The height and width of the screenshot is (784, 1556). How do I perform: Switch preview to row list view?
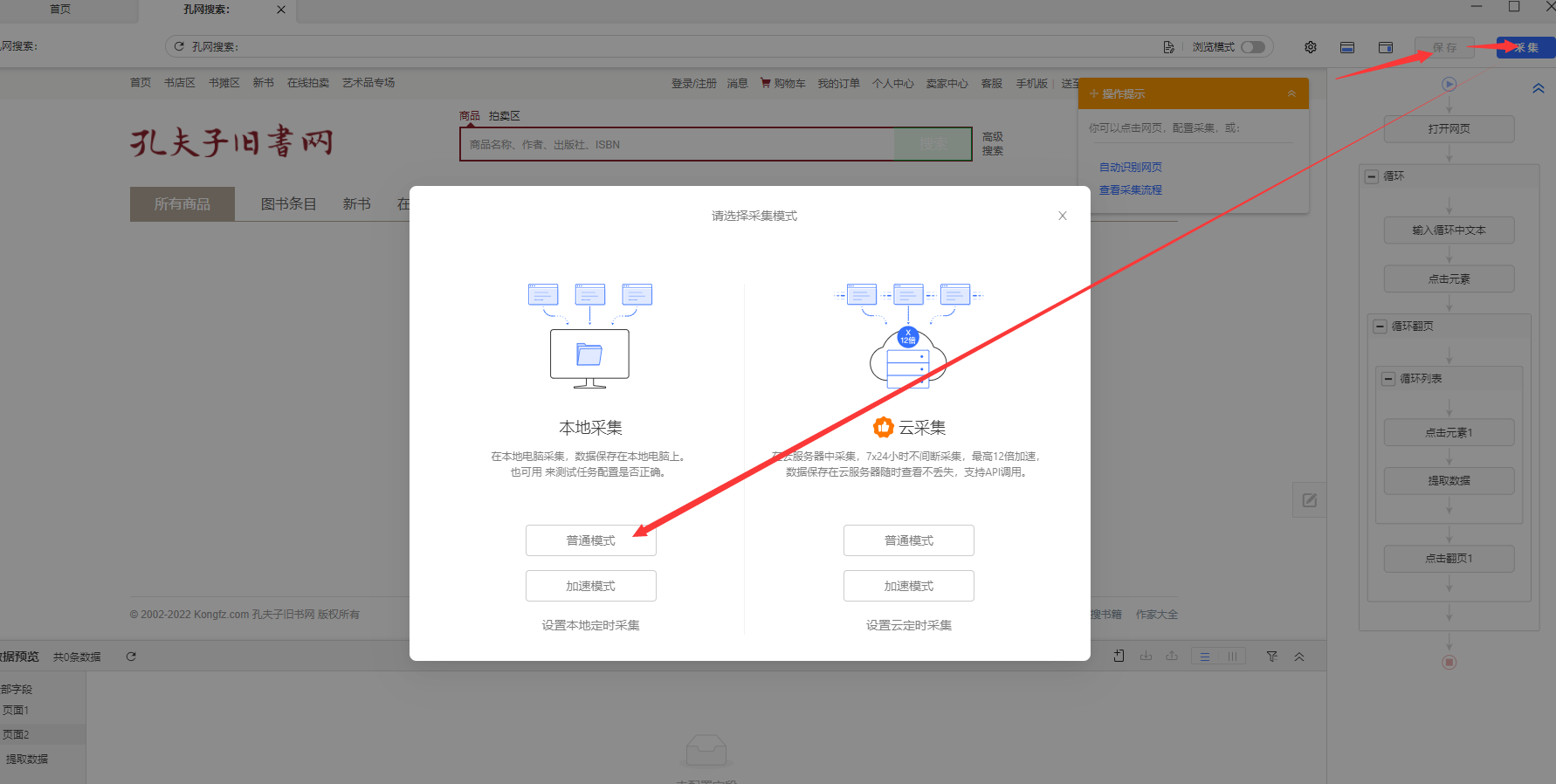pyautogui.click(x=1205, y=657)
